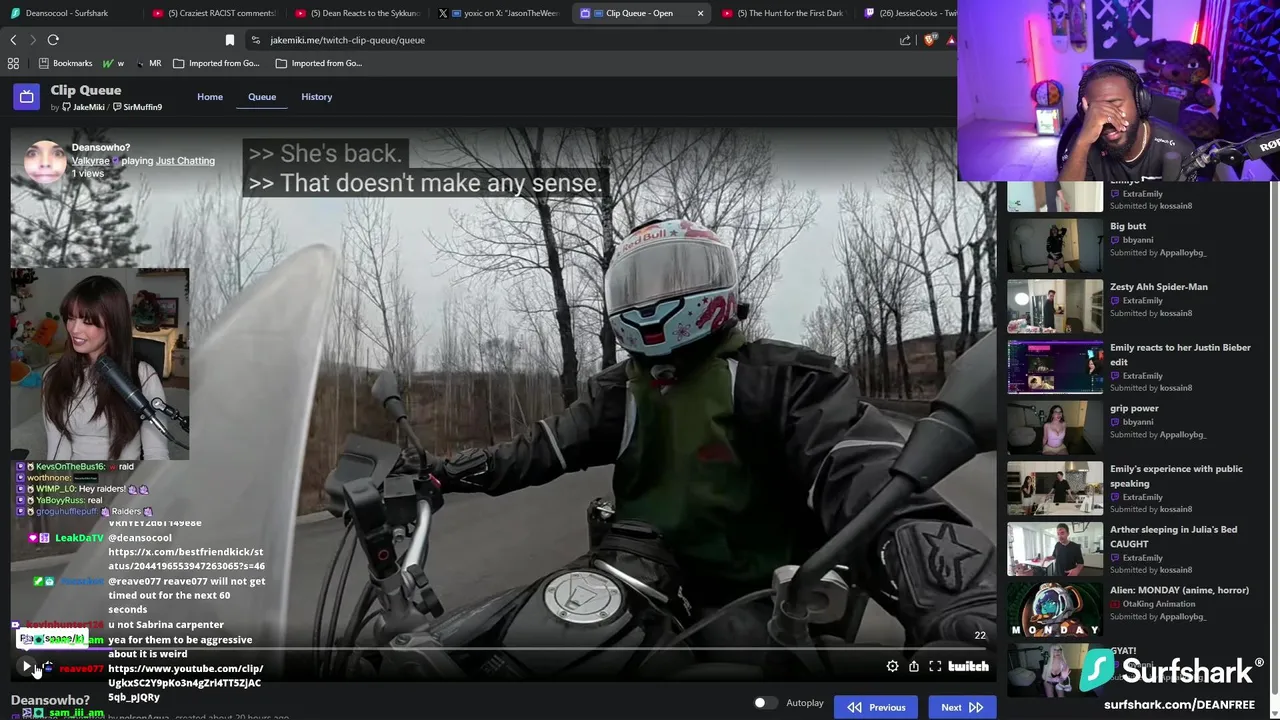Click bbyanni under the grip power clip
Image resolution: width=1280 pixels, height=720 pixels.
pyautogui.click(x=1138, y=422)
